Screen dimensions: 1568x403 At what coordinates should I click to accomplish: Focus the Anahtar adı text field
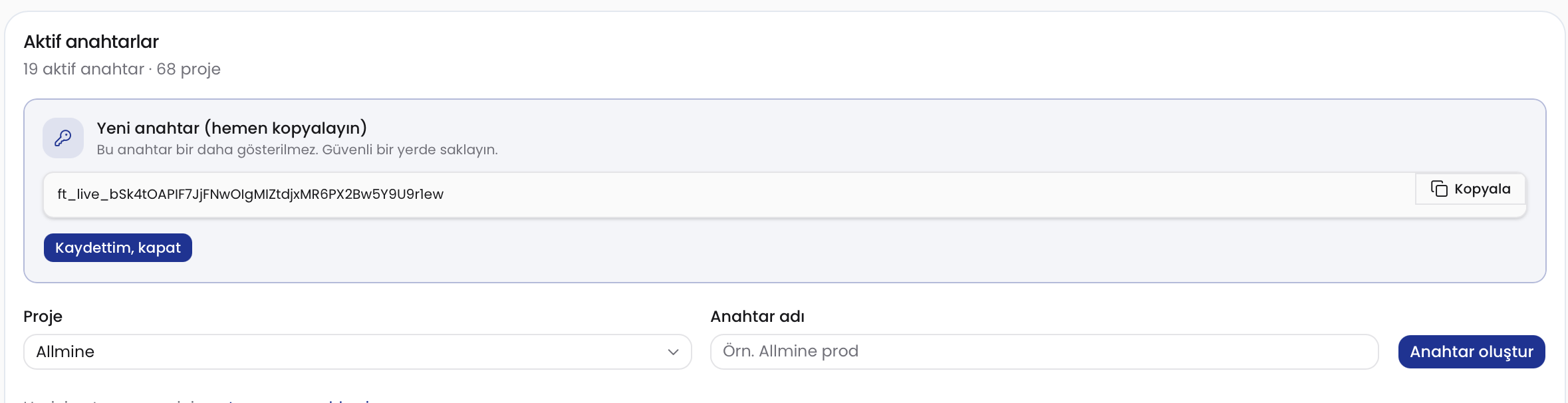(x=1044, y=352)
